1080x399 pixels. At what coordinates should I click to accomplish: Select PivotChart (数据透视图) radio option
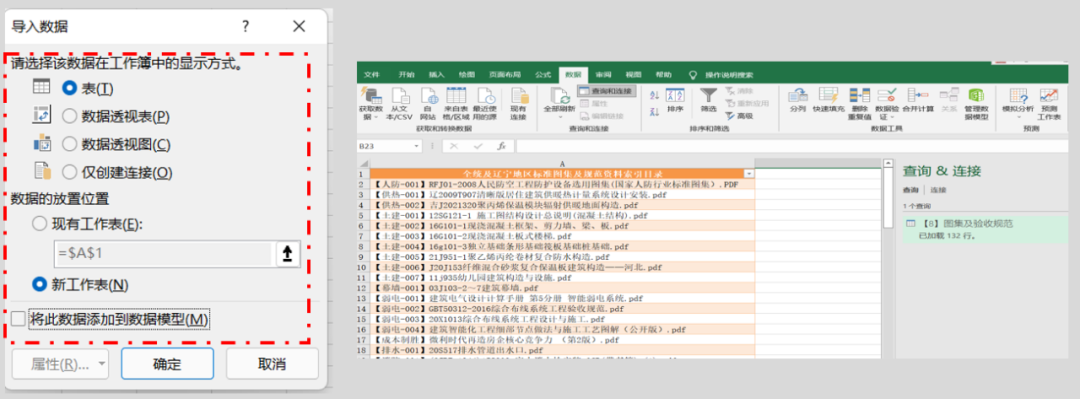click(x=69, y=144)
